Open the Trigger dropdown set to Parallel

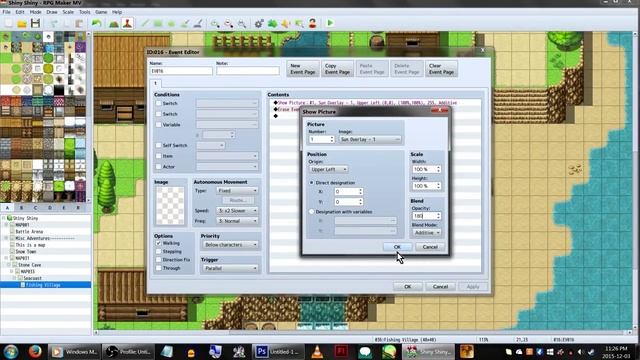coord(230,268)
